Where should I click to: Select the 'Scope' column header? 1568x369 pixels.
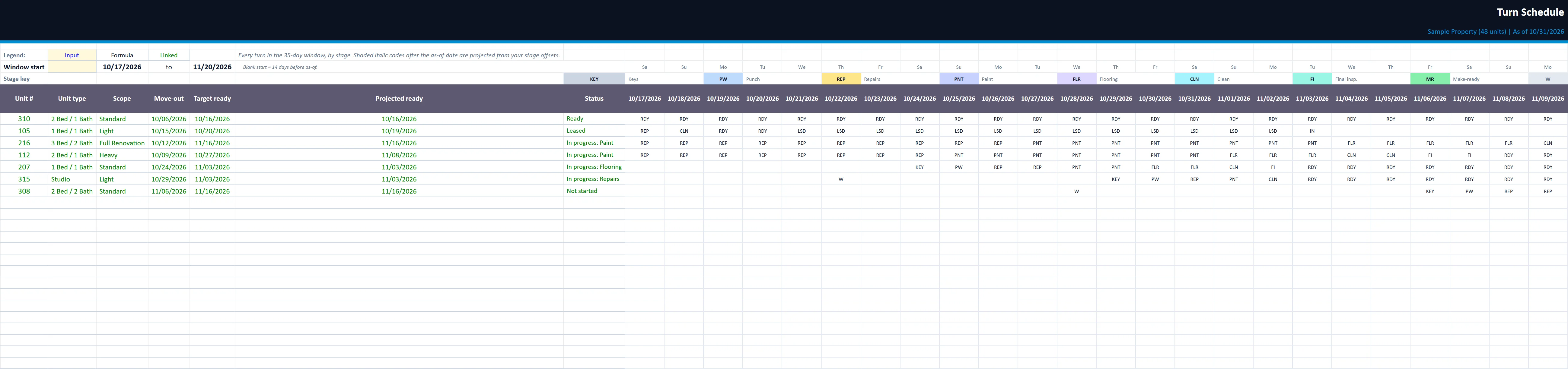tap(122, 99)
